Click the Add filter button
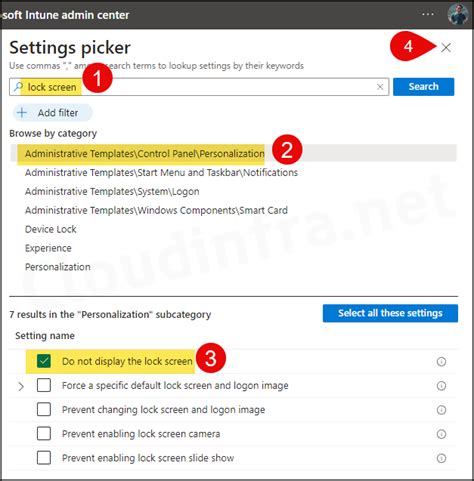This screenshot has width=474, height=481. [52, 113]
